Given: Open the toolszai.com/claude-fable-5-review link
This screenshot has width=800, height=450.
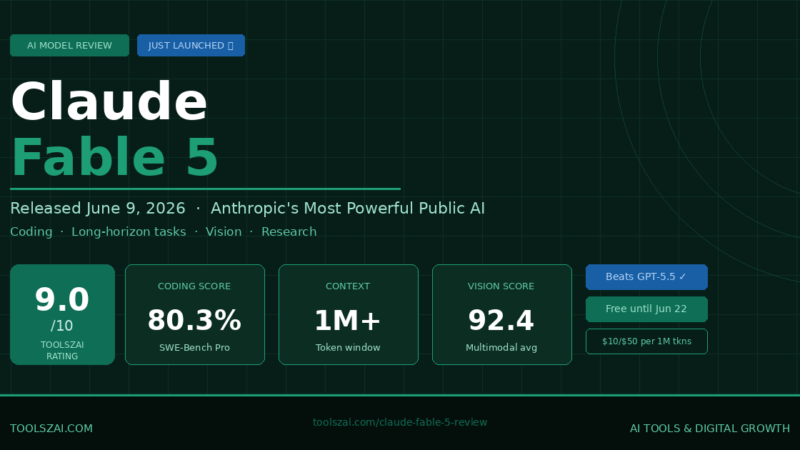Looking at the screenshot, I should 400,422.
